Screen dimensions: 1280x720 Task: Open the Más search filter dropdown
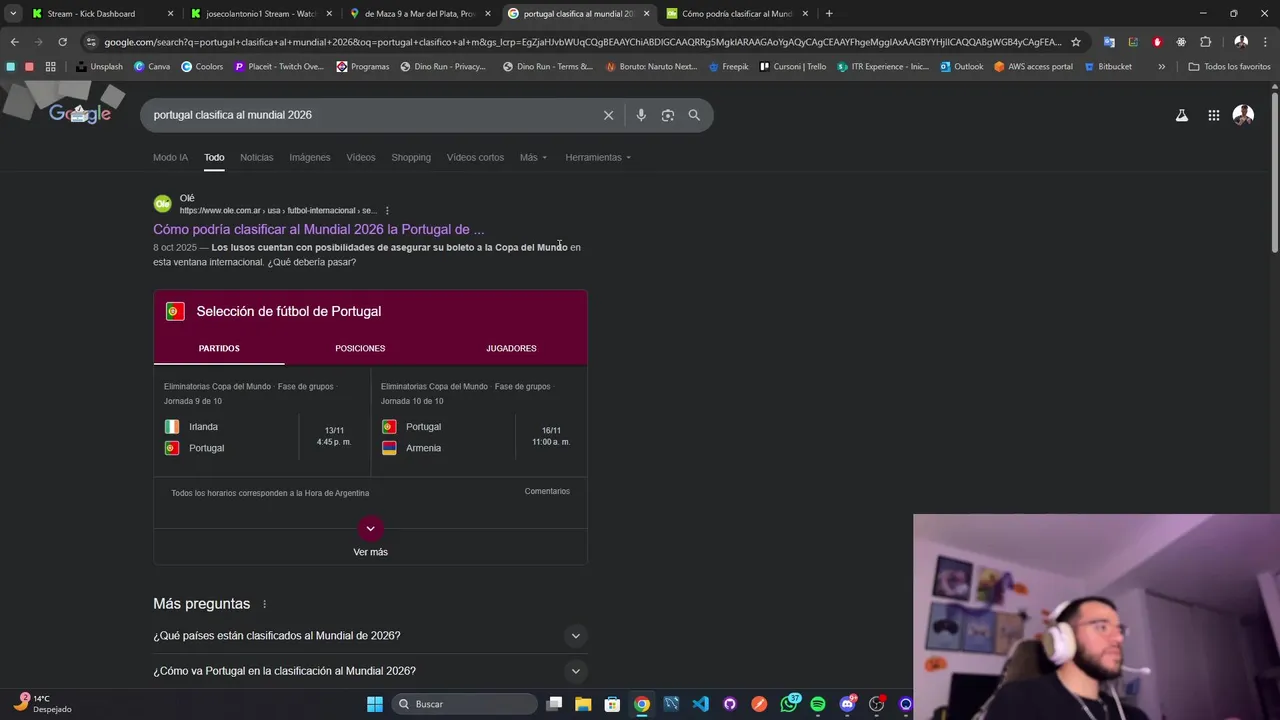tap(533, 157)
